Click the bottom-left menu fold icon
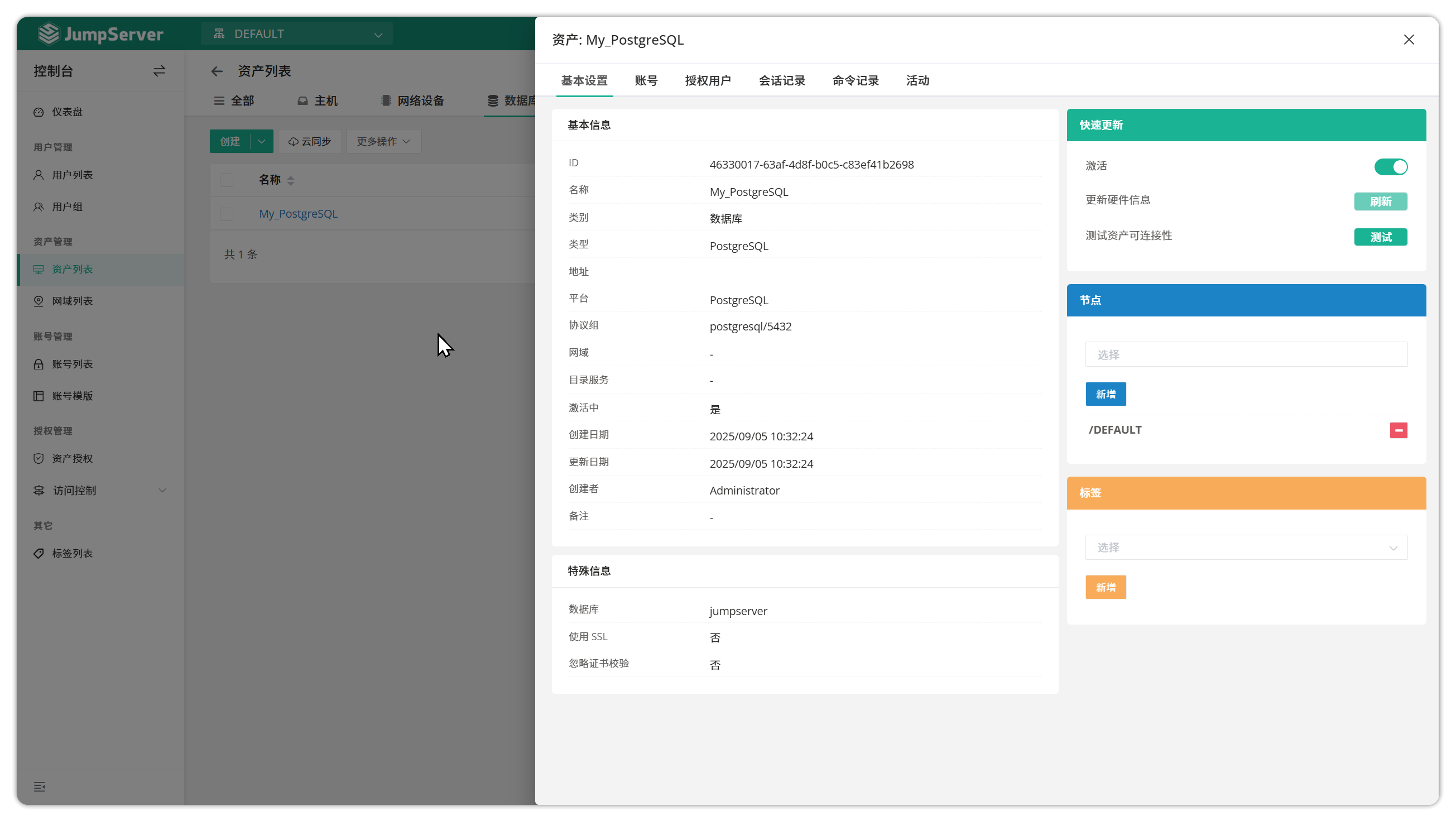Image resolution: width=1456 pixels, height=816 pixels. [39, 786]
